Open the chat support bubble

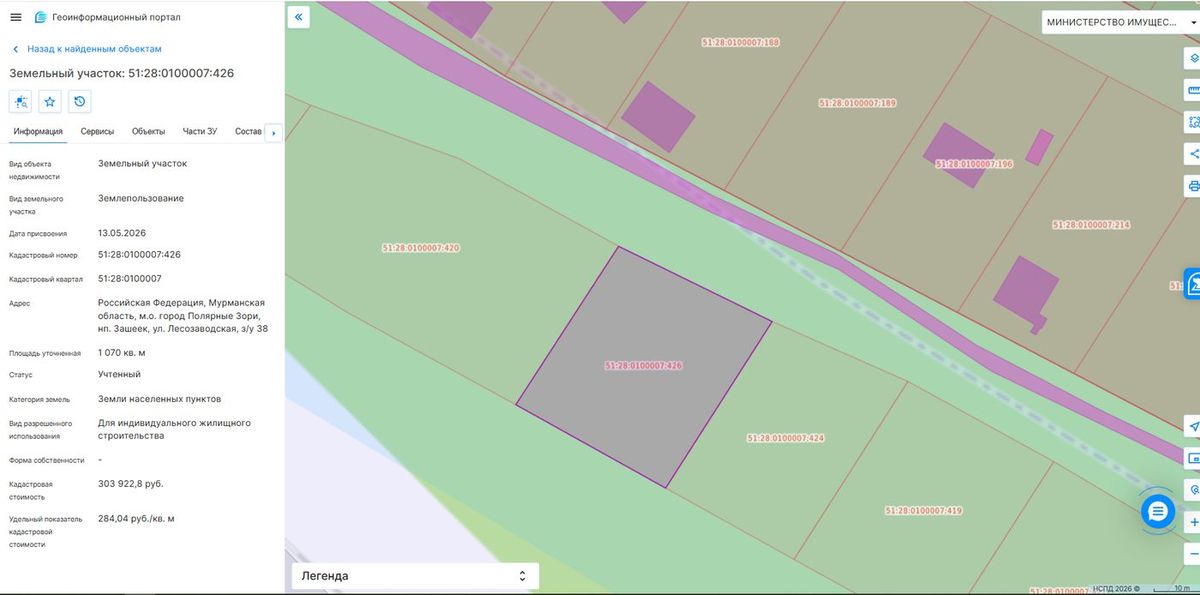[x=1158, y=512]
